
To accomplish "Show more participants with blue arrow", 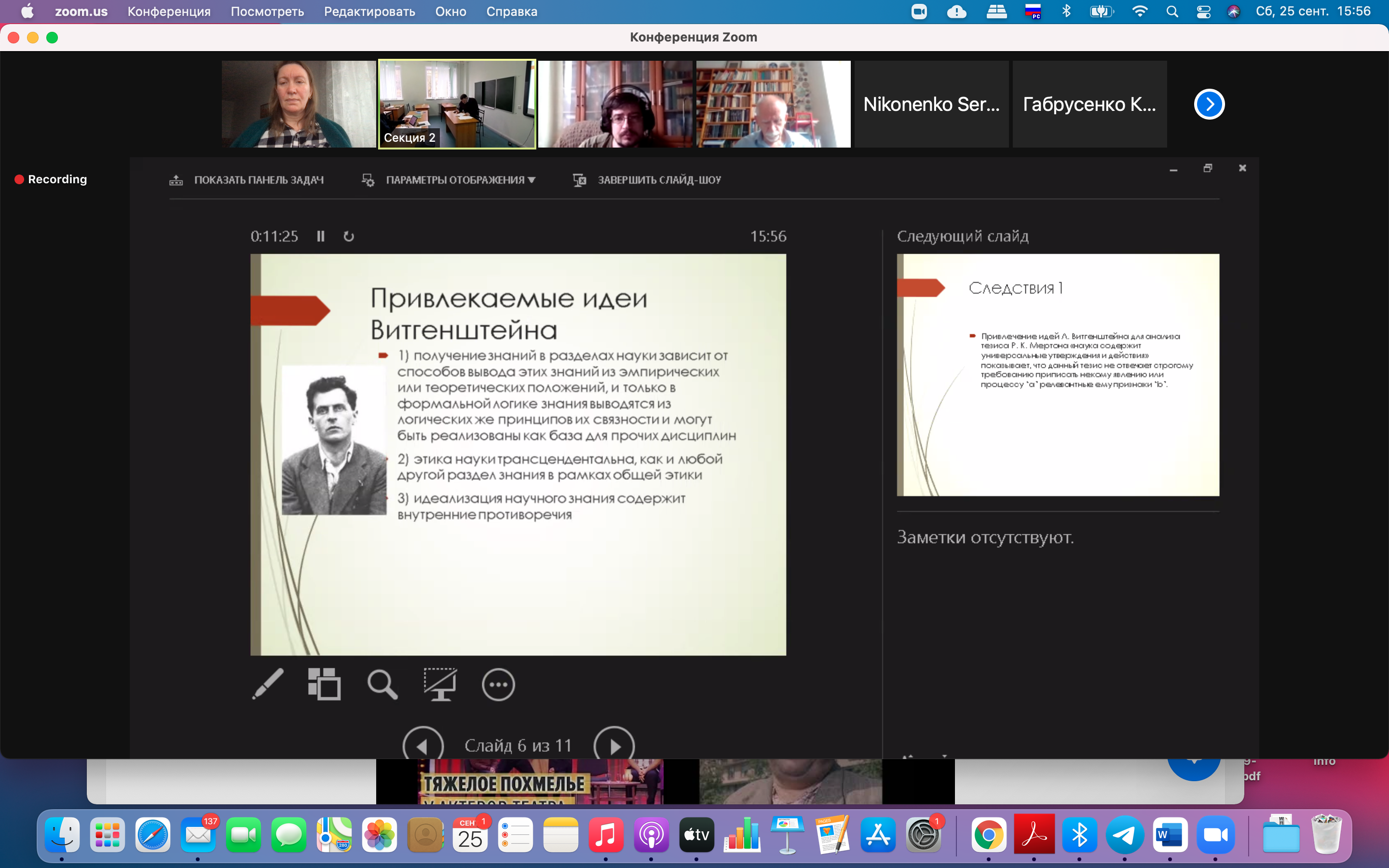I will tap(1209, 105).
